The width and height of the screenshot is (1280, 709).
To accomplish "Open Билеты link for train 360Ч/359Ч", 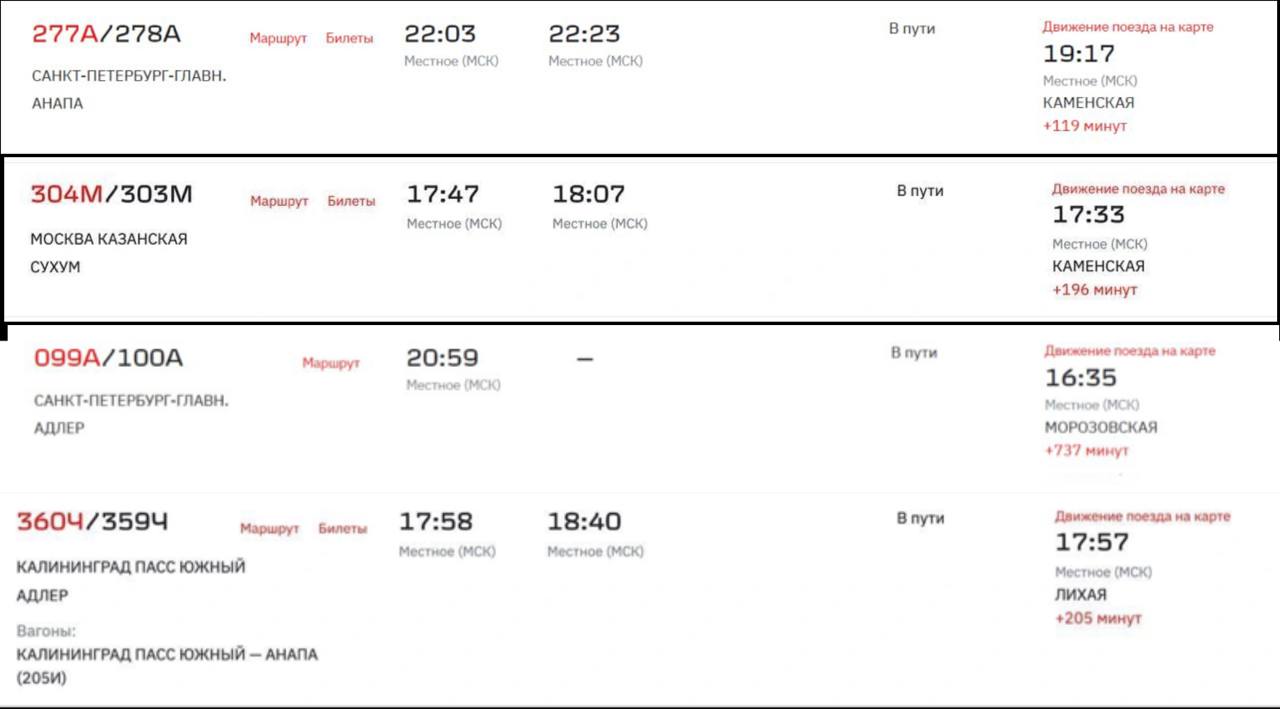I will (x=342, y=528).
